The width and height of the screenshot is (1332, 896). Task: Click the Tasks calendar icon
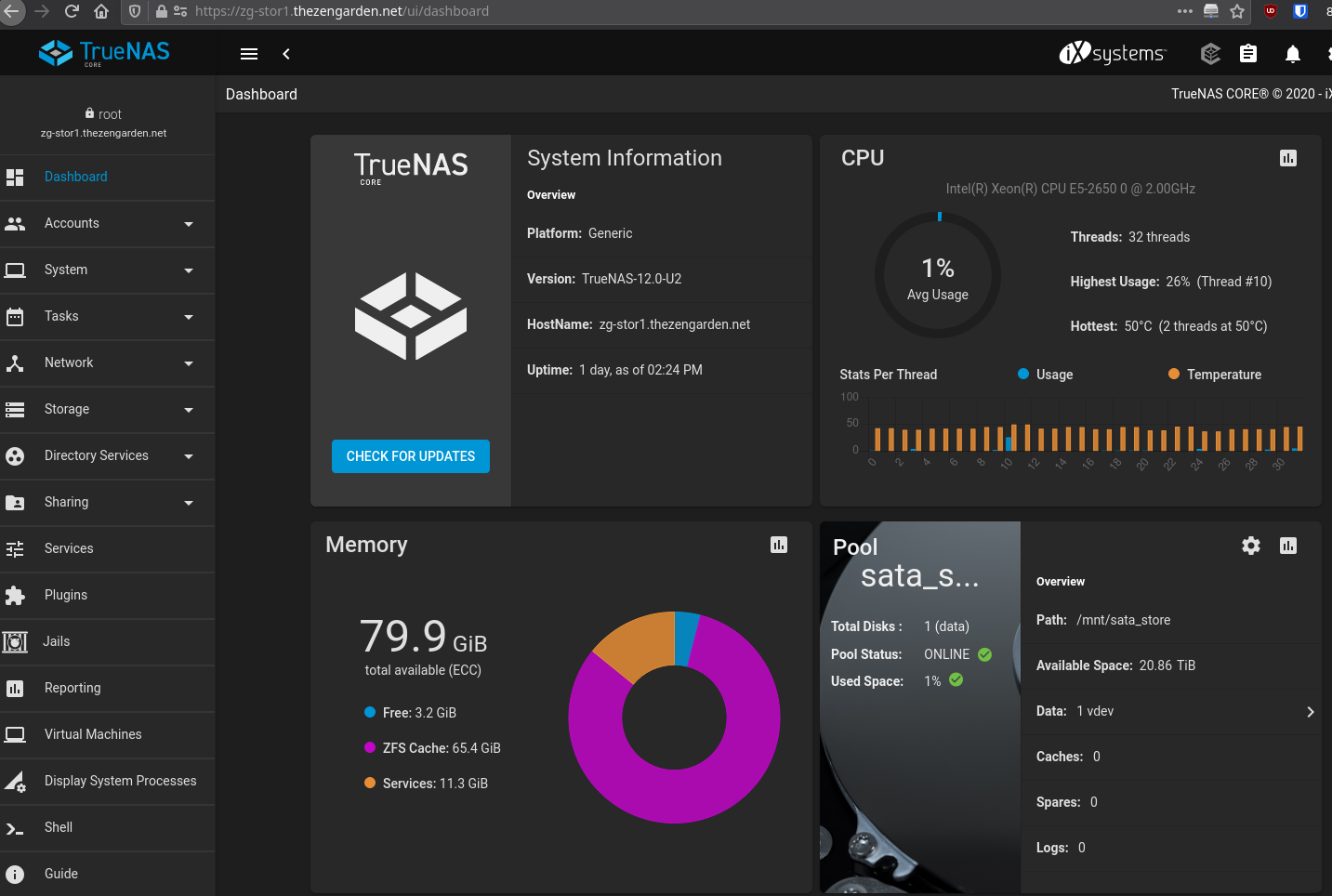(x=15, y=316)
